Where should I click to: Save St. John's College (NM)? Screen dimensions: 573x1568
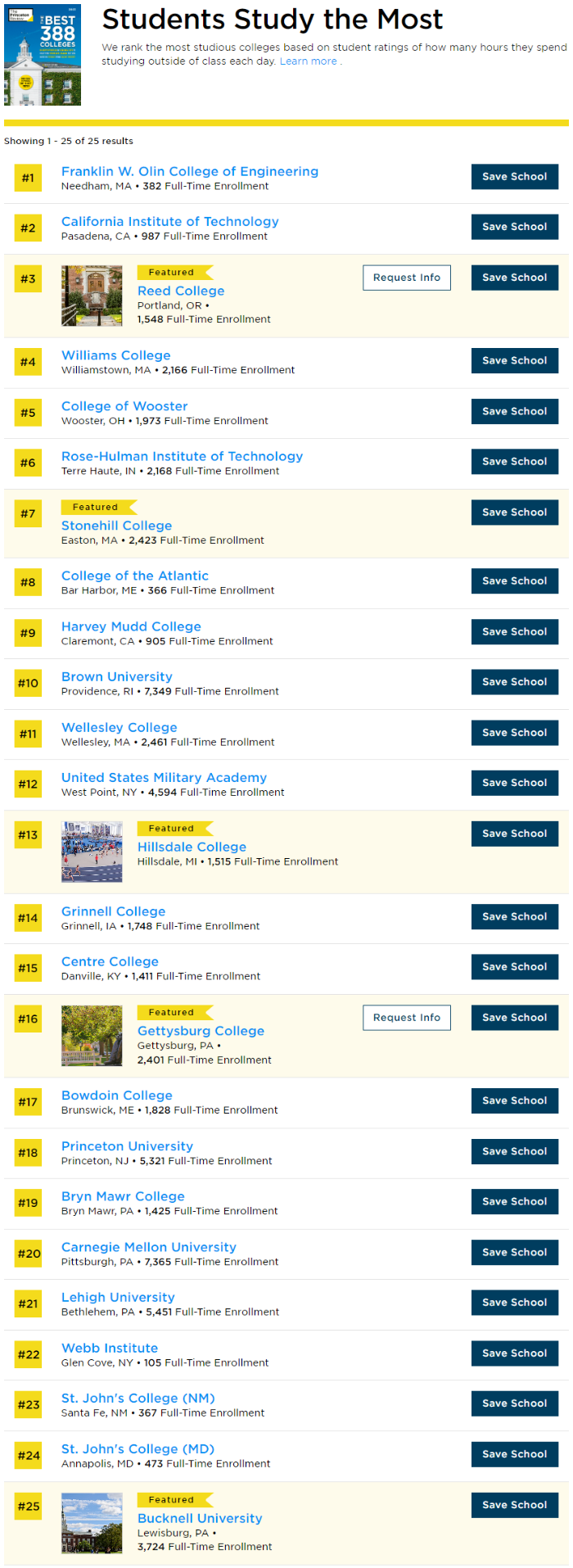pos(515,1403)
